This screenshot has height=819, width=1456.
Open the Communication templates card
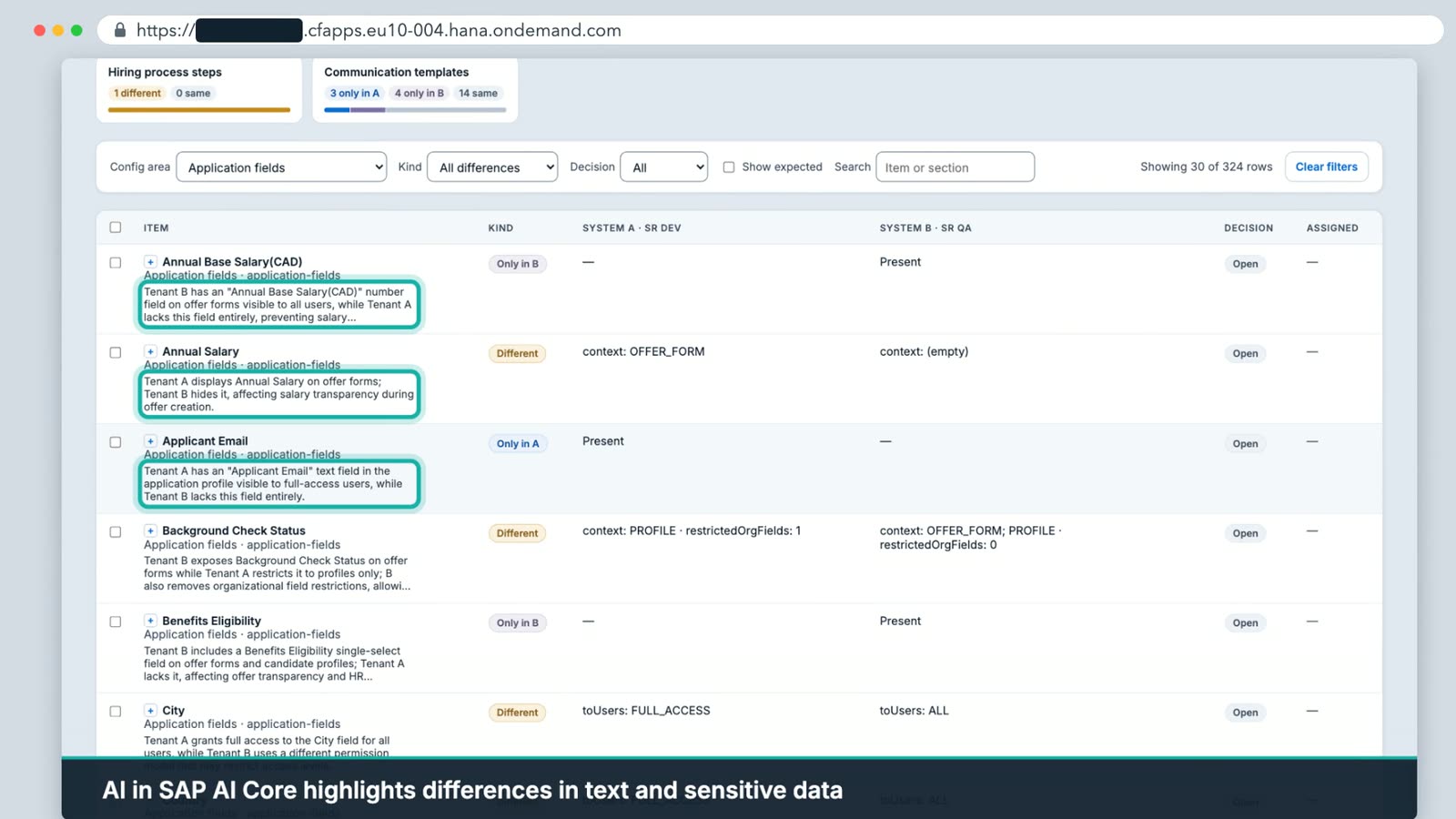pyautogui.click(x=415, y=90)
